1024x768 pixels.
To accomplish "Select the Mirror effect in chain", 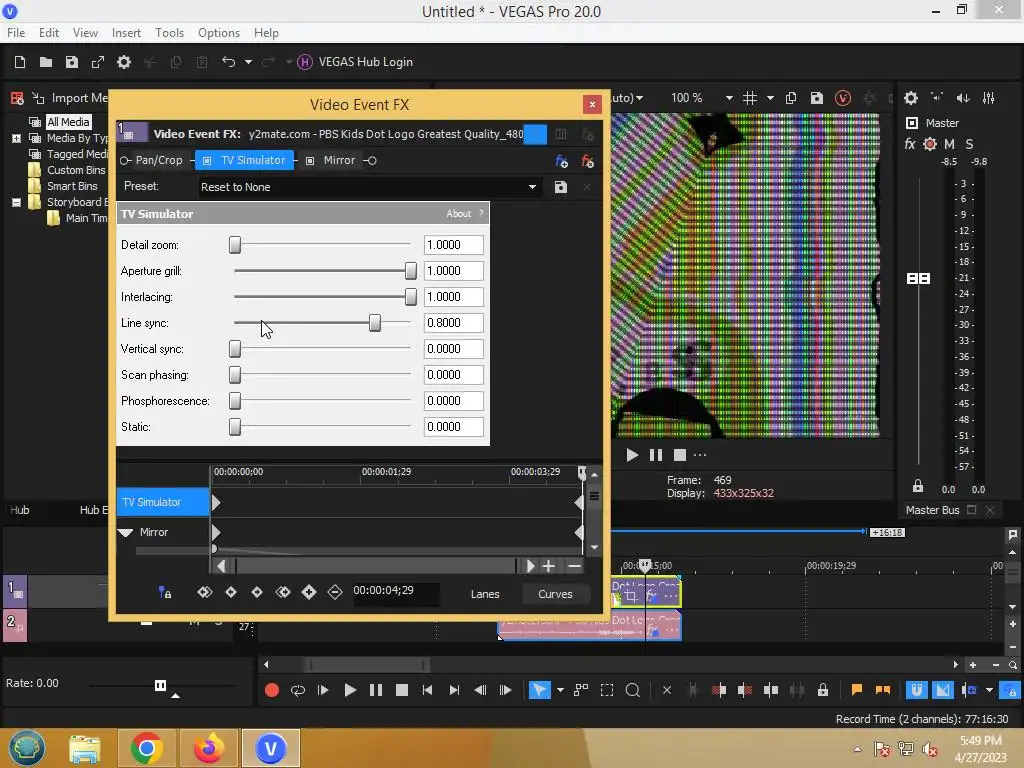I will click(339, 161).
